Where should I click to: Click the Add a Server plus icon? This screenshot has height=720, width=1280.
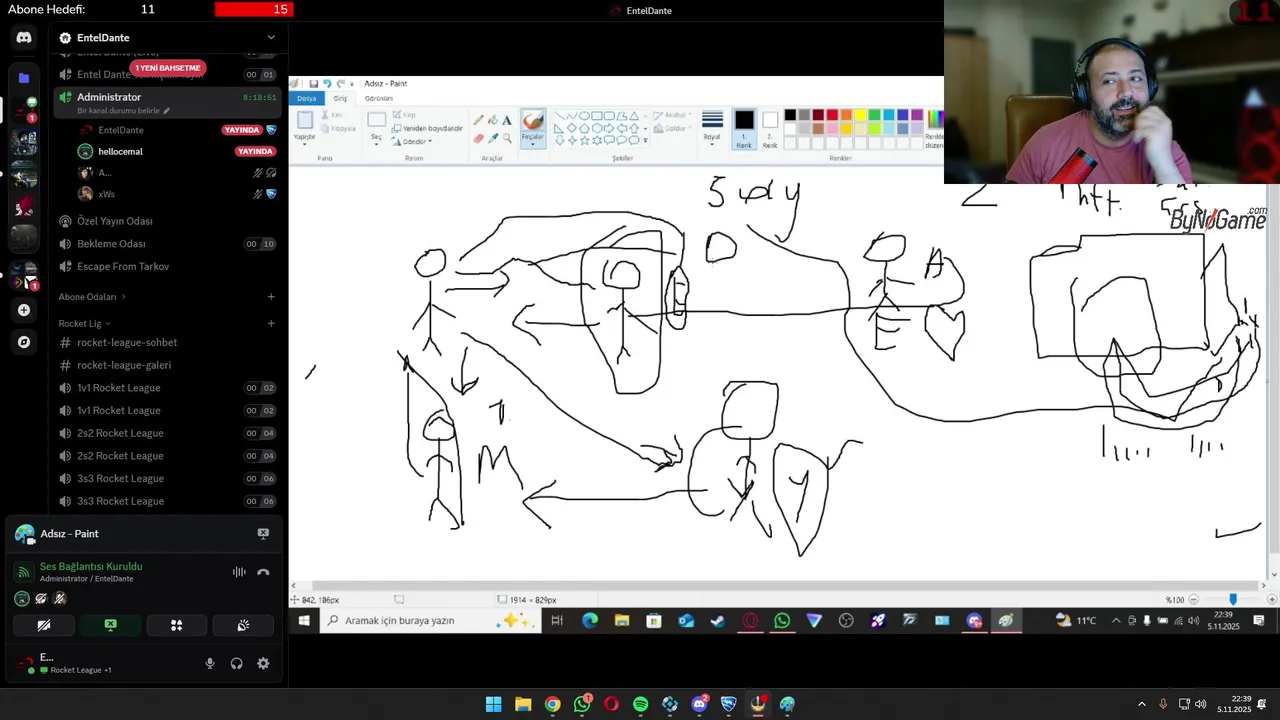pyautogui.click(x=24, y=310)
